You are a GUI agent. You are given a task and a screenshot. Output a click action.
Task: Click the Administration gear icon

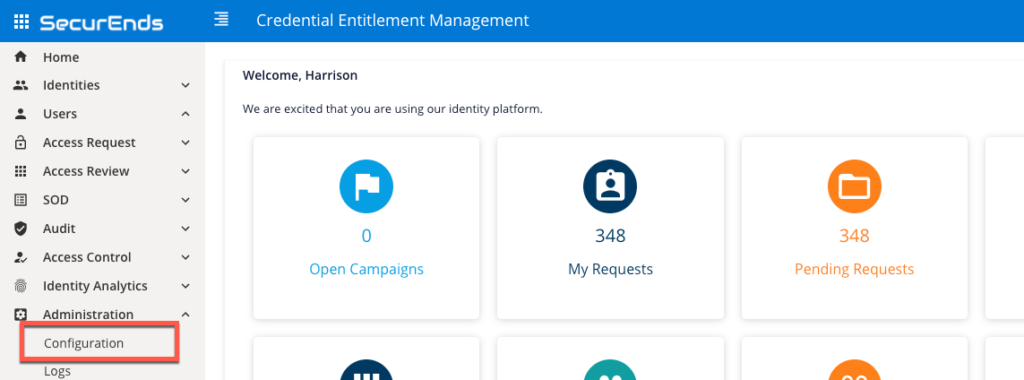(21, 315)
